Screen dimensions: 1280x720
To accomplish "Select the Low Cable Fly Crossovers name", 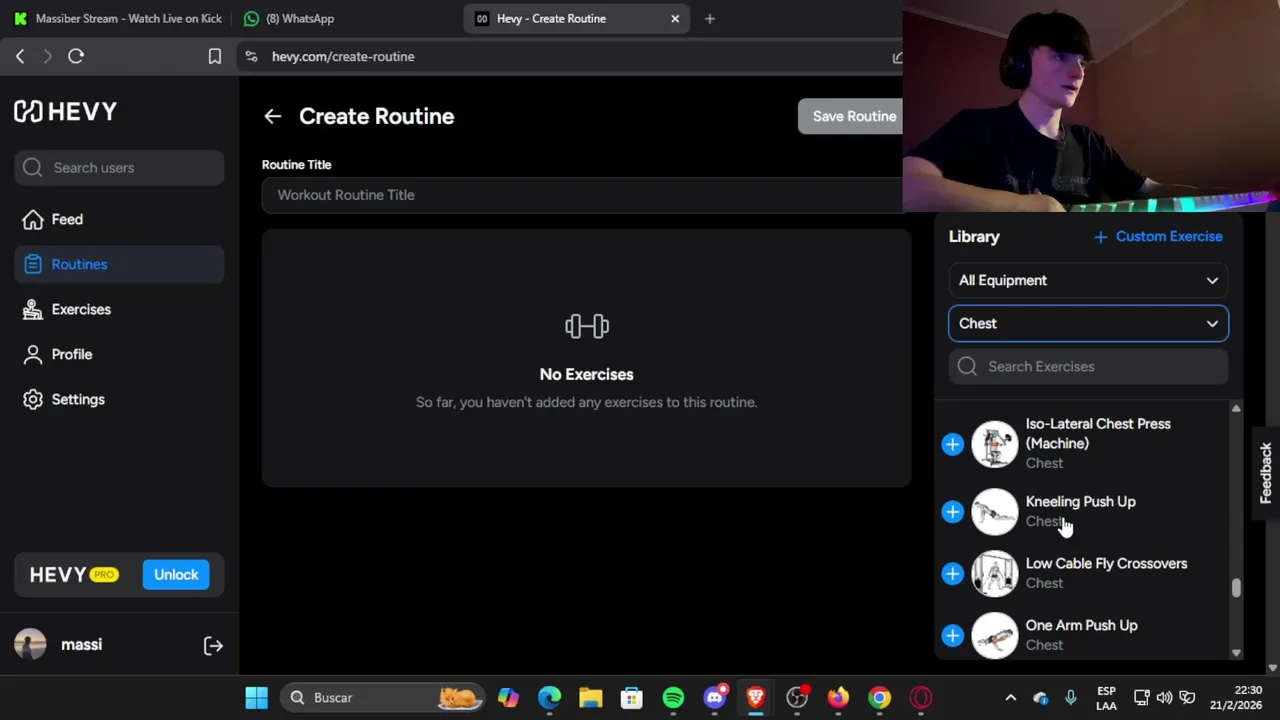I will point(1106,563).
